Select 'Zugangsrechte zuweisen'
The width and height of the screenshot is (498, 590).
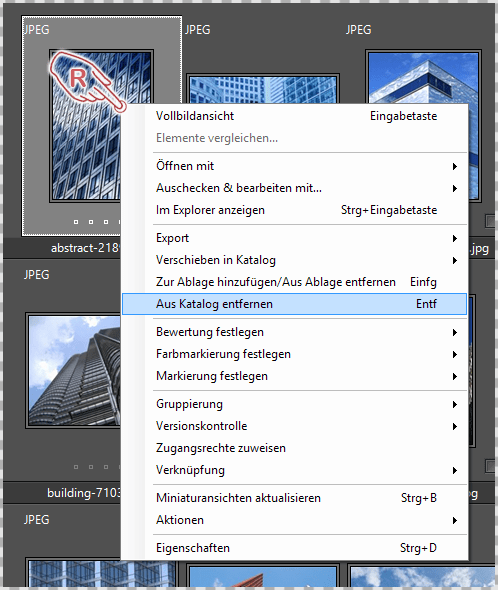[294, 448]
